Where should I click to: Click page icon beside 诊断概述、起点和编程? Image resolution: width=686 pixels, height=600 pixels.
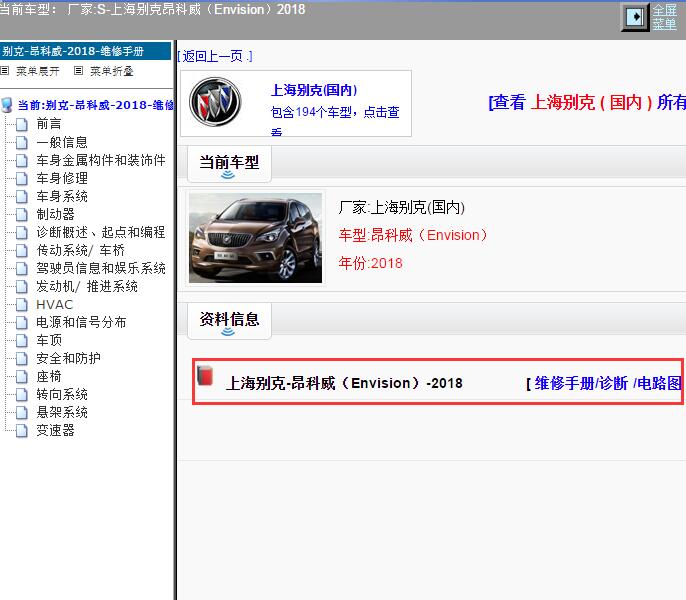pyautogui.click(x=22, y=232)
